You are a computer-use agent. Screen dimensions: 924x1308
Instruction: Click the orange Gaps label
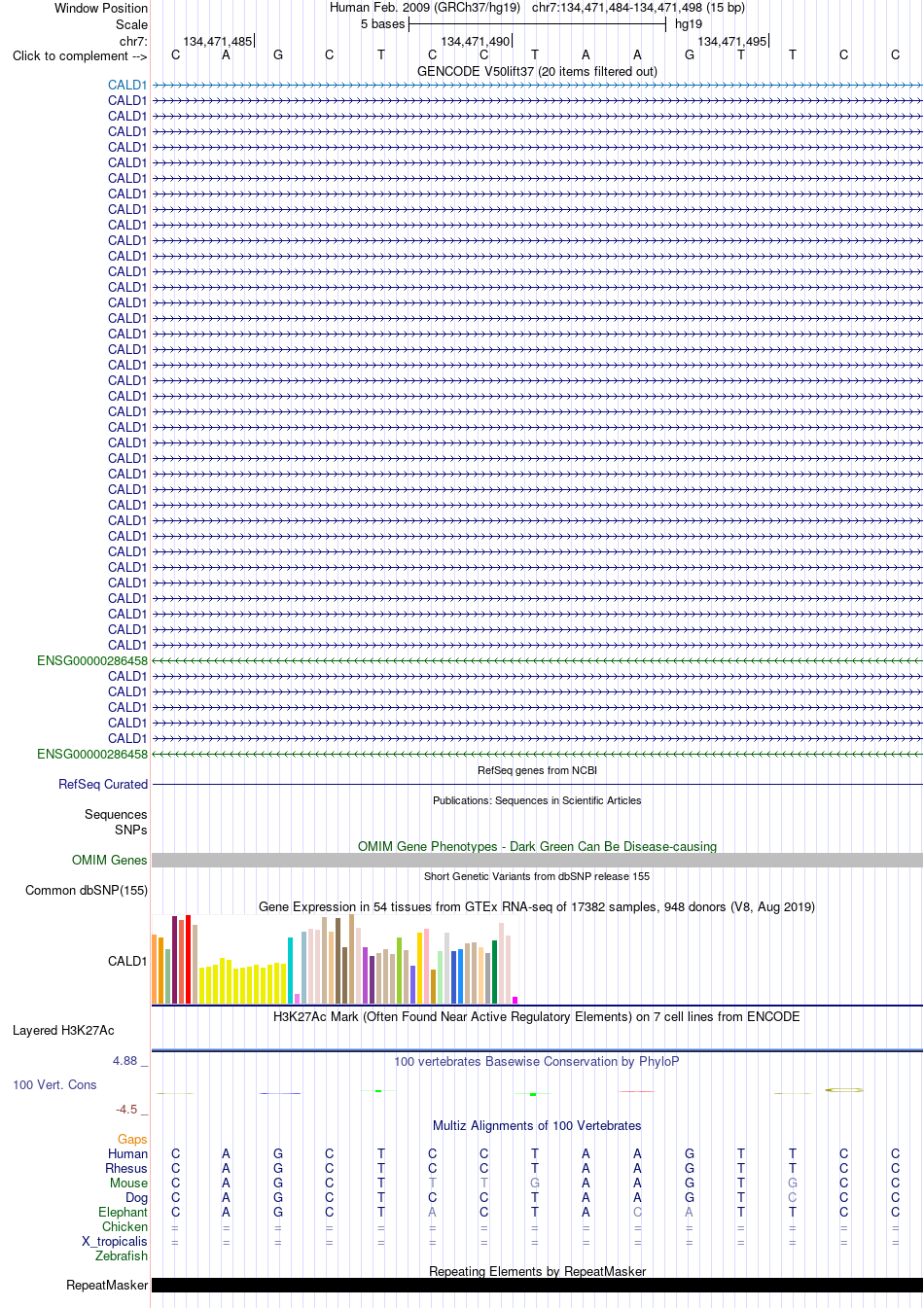[132, 1140]
